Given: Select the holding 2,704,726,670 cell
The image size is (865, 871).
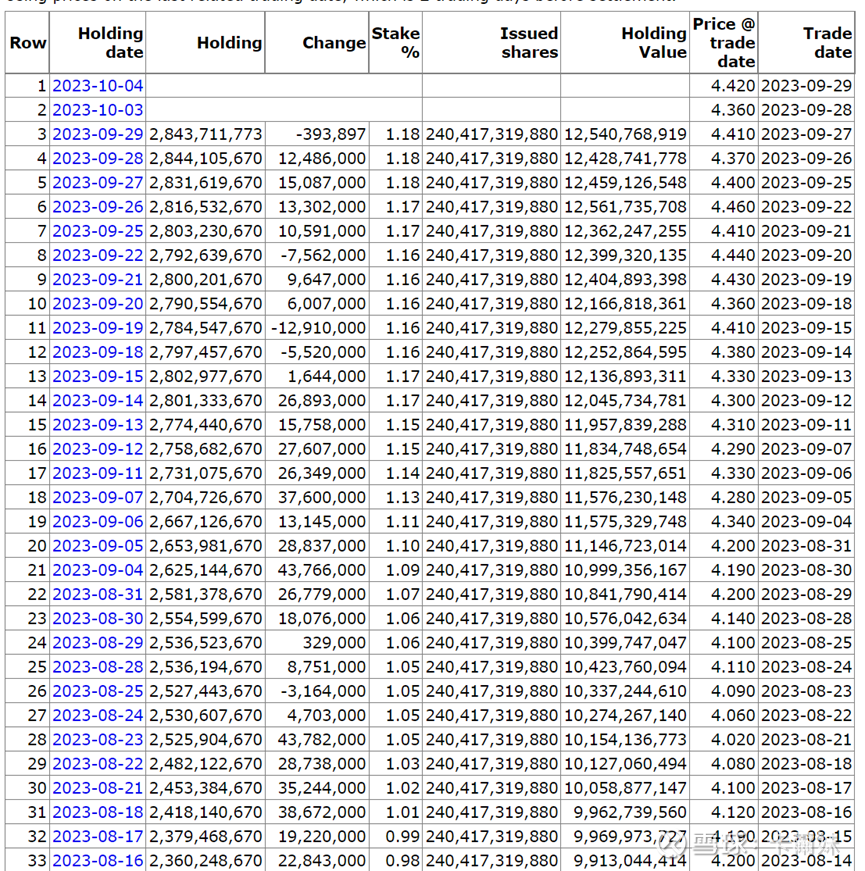Looking at the screenshot, I should (206, 497).
